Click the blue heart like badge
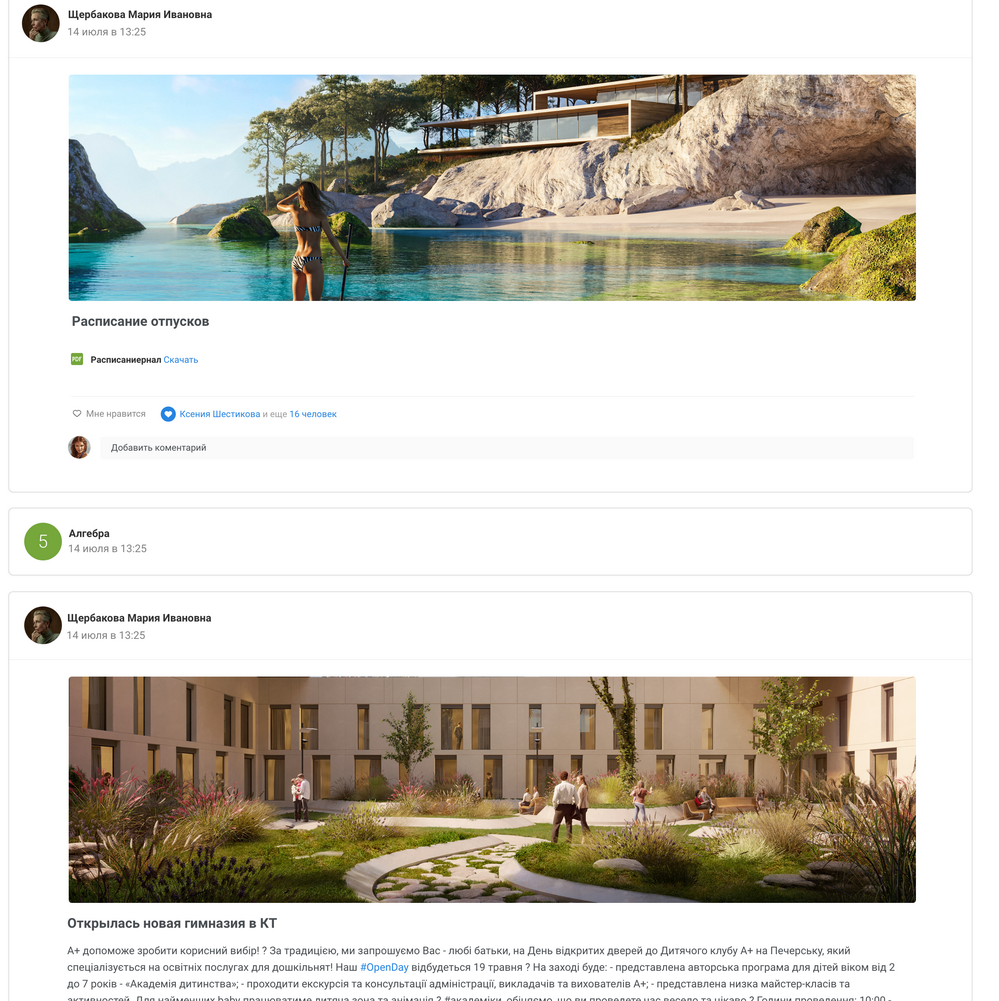 point(168,414)
